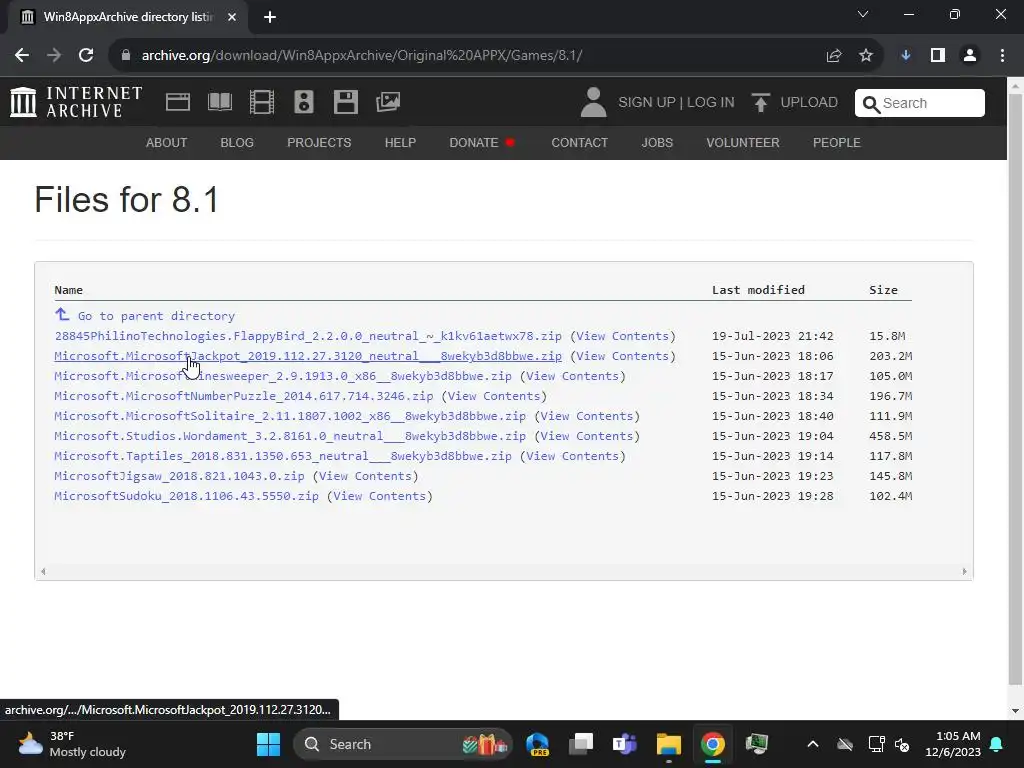
Task: Open the Video film-strip icon
Action: tap(262, 102)
